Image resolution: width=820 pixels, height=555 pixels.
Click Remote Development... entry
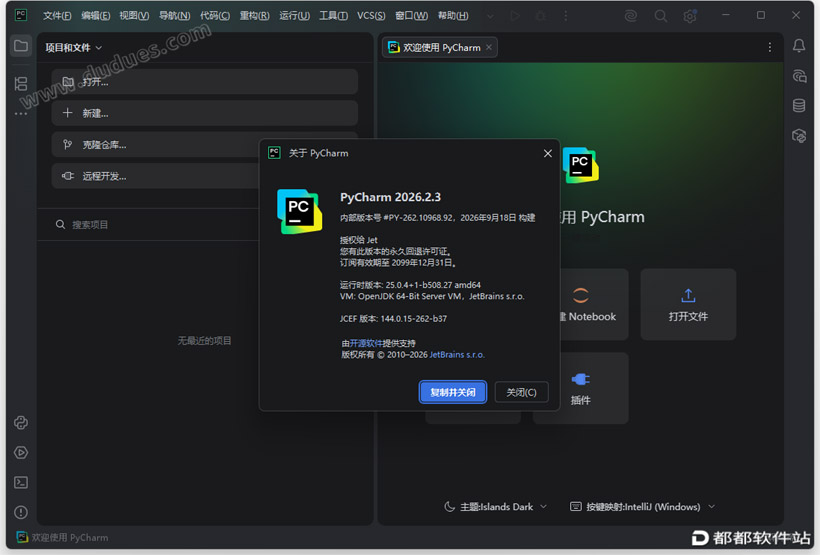[155, 176]
